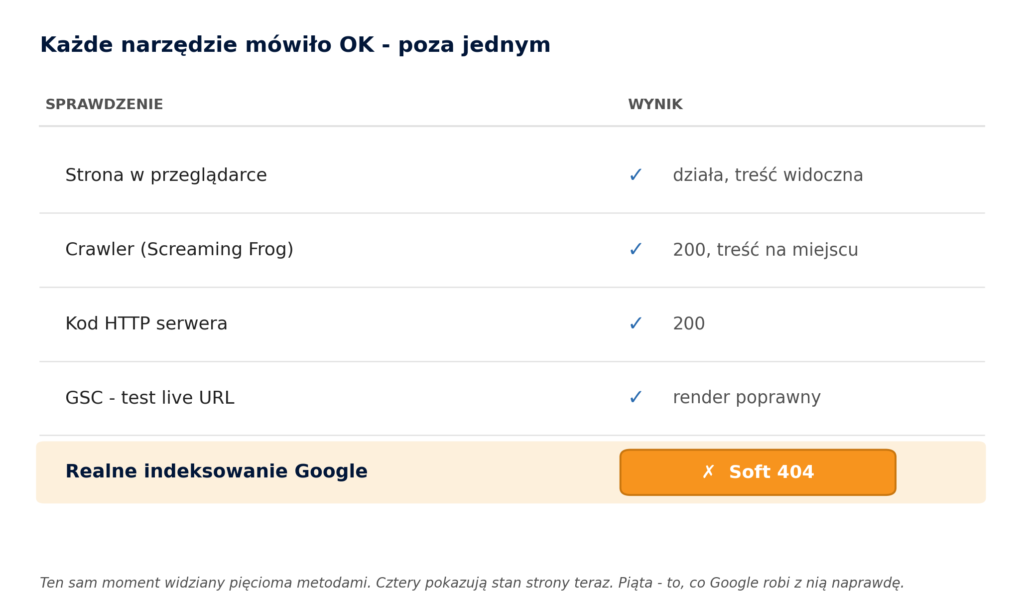
Task: Select the 'Crawler (Screaming Frog)' row label
Action: point(179,249)
